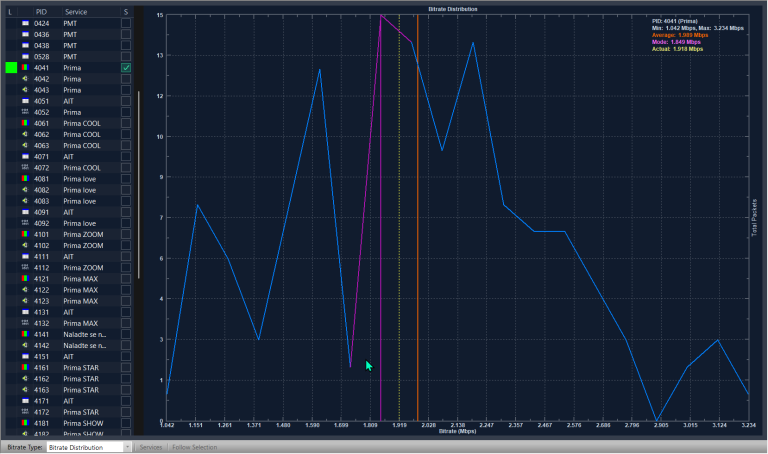Sort by the PID column header
The width and height of the screenshot is (768, 454).
(41, 12)
